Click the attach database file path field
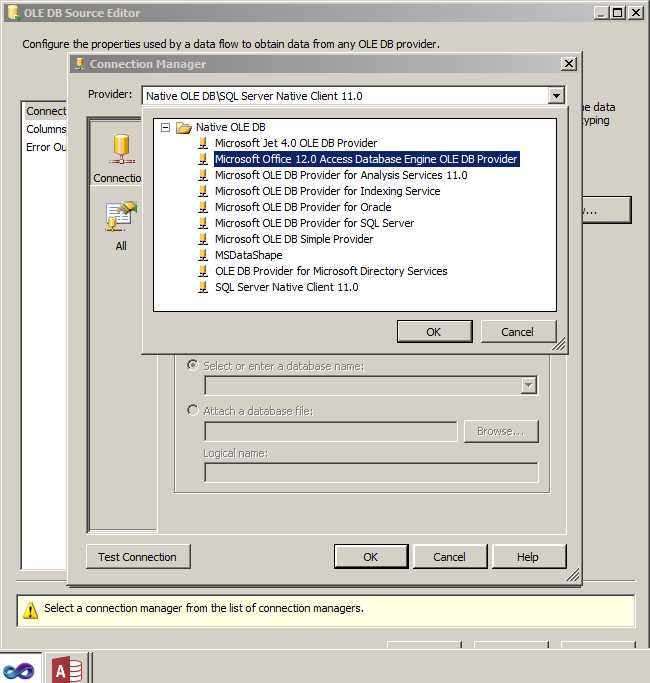Screen dimensions: 650x683 point(331,431)
